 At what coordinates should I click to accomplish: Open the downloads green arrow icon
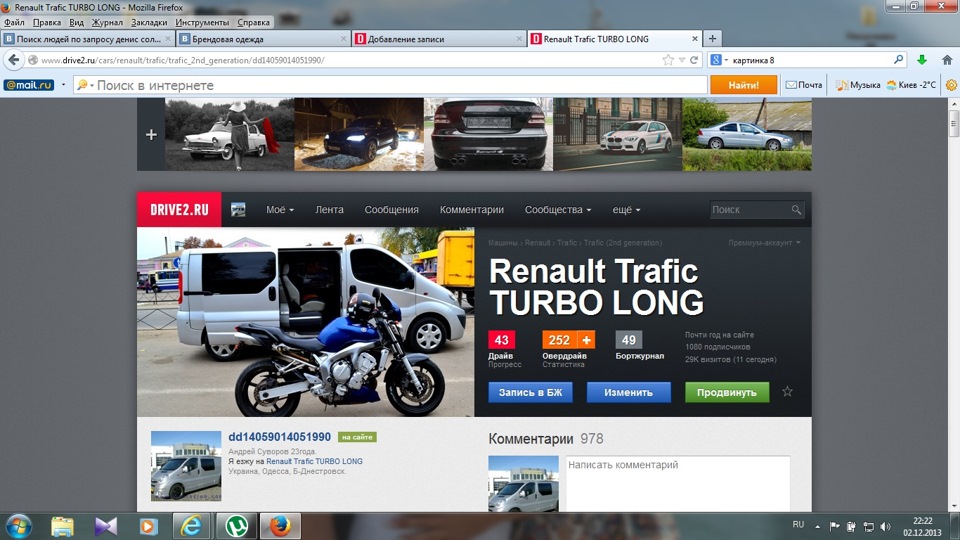click(x=921, y=60)
